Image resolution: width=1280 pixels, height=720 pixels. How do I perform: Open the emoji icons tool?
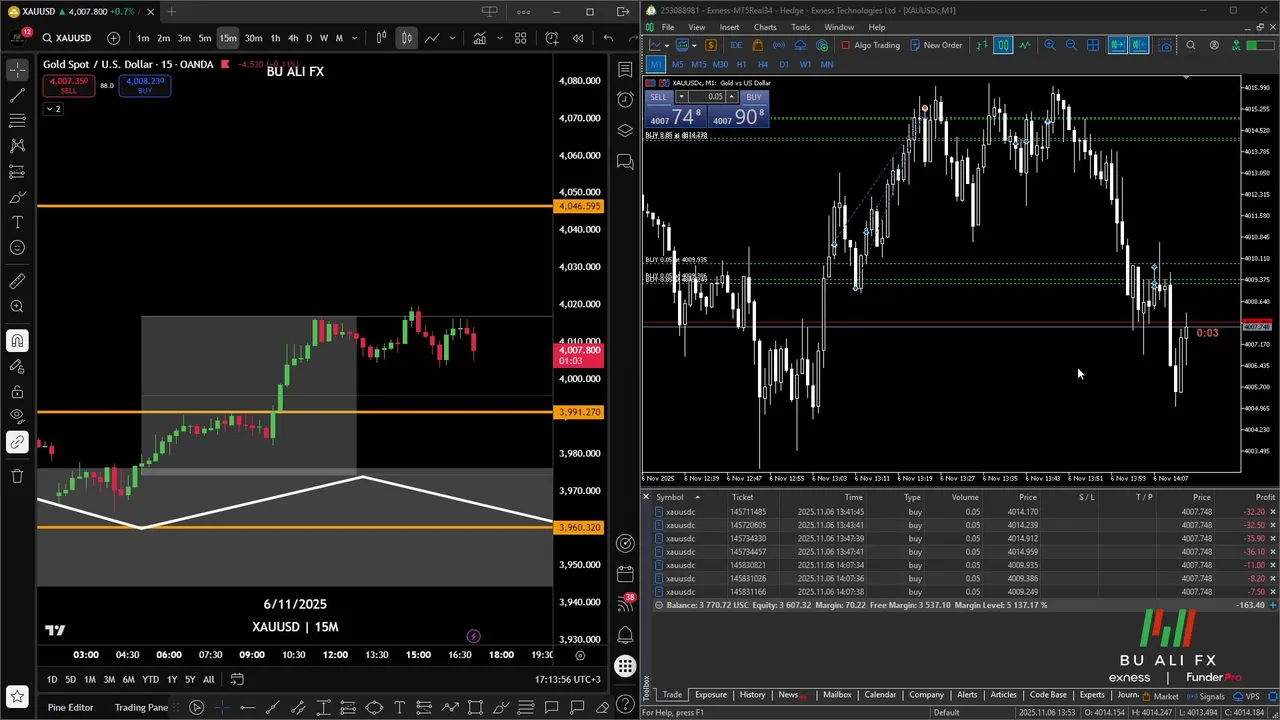click(x=17, y=248)
